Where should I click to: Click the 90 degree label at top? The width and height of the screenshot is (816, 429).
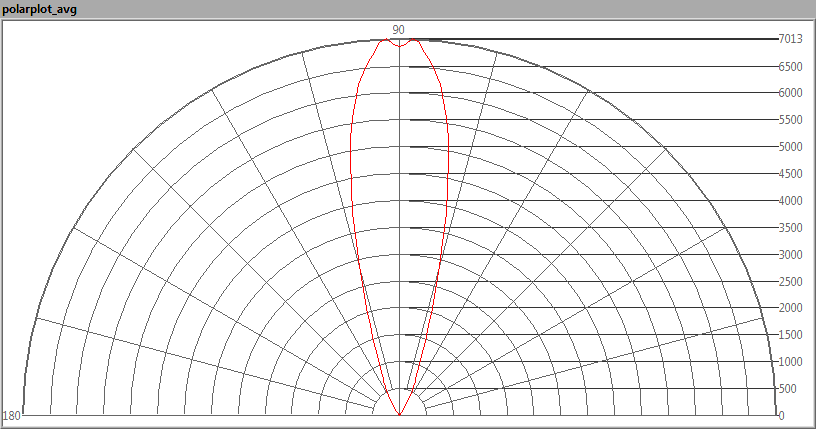(400, 31)
